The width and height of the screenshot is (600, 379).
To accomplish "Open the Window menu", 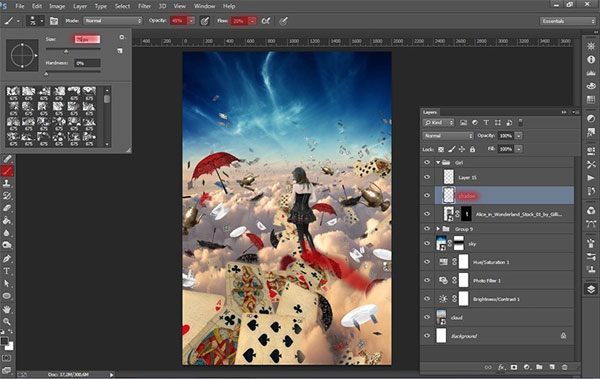I will pyautogui.click(x=204, y=6).
